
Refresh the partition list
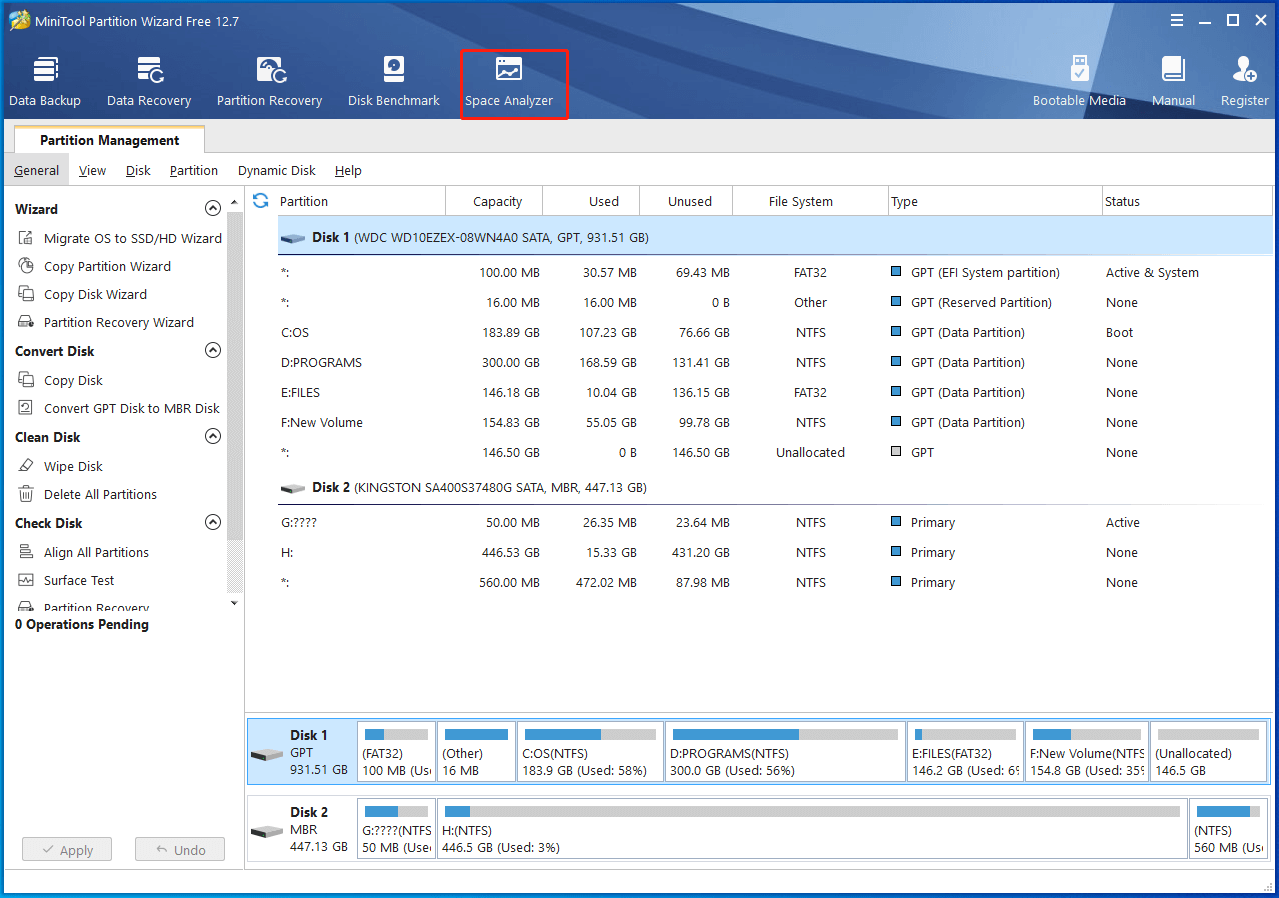click(261, 201)
